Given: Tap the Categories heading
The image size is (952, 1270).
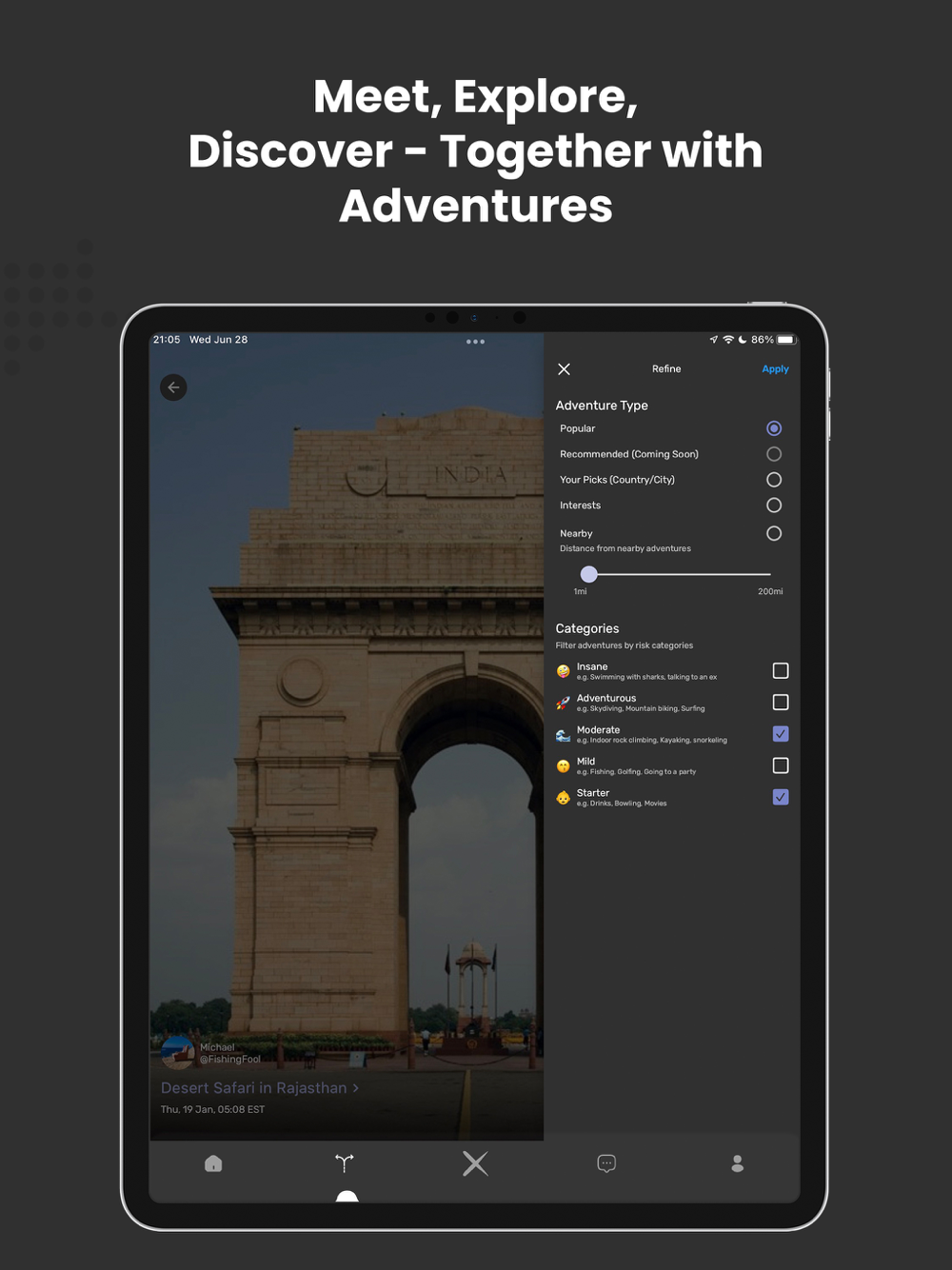Looking at the screenshot, I should (587, 629).
